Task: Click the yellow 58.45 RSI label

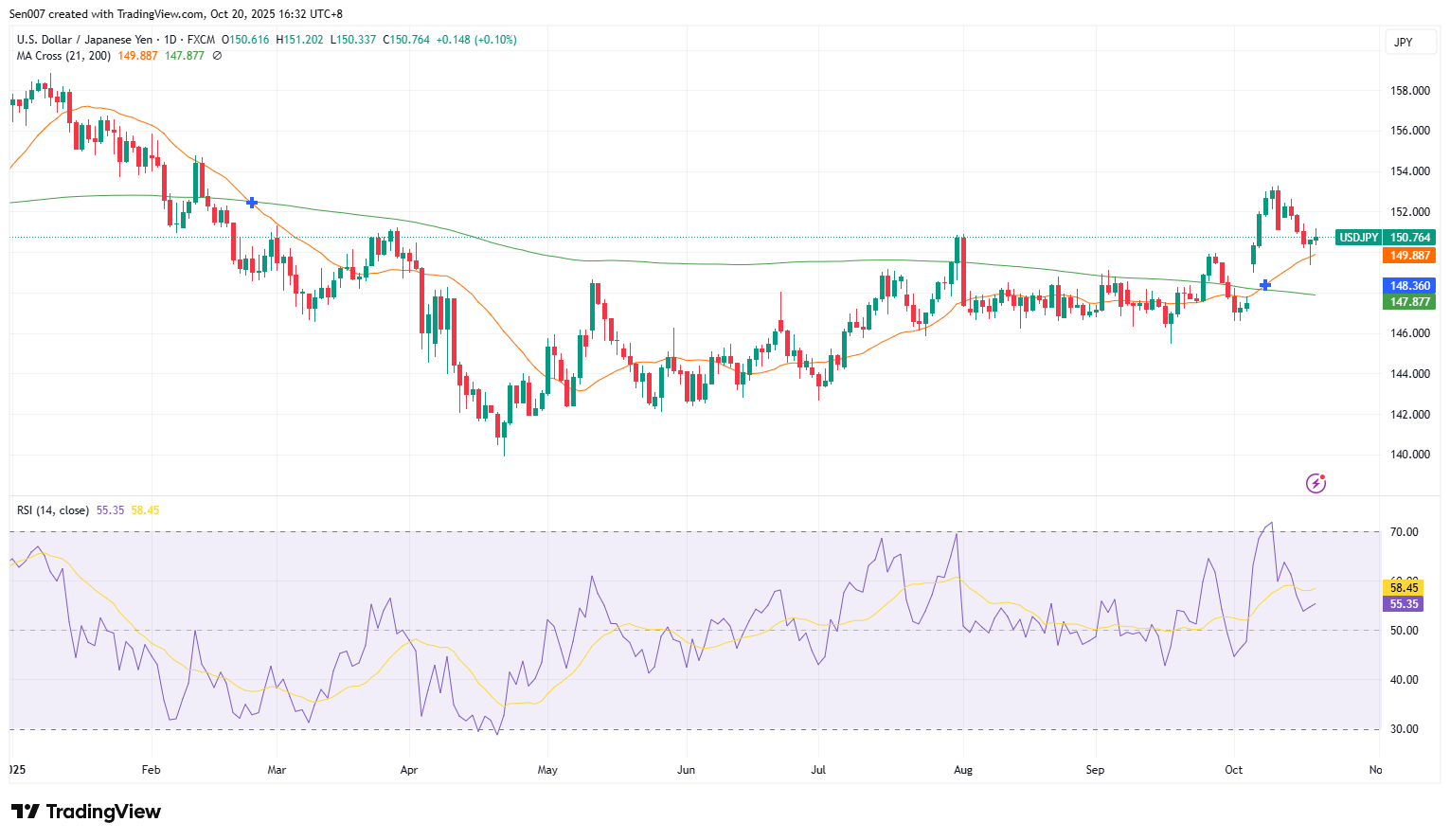Action: point(1403,588)
